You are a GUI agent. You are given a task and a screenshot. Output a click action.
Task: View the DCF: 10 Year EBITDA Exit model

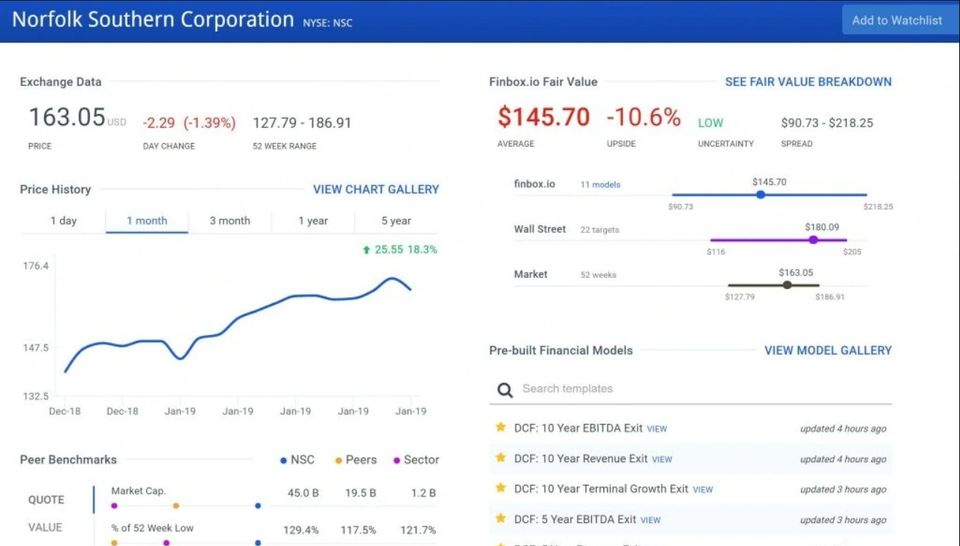(657, 429)
